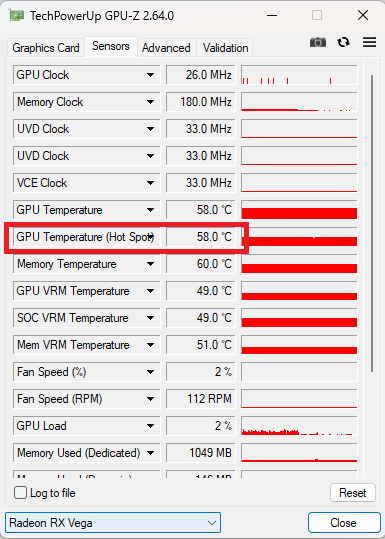The width and height of the screenshot is (385, 539).
Task: Expand the GPU Load sensor dropdown
Action: click(x=150, y=426)
